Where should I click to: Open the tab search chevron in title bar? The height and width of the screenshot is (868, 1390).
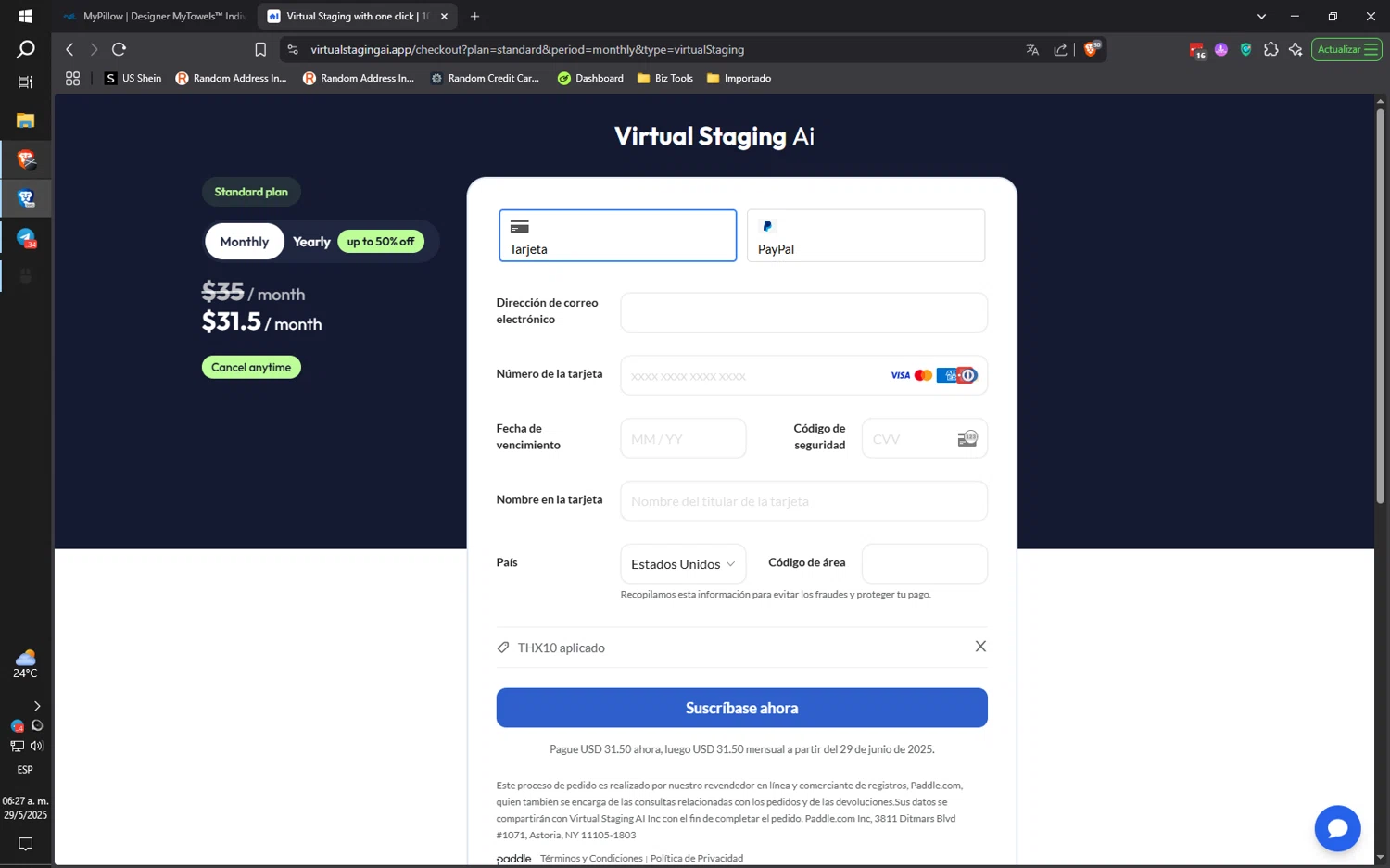(1261, 16)
